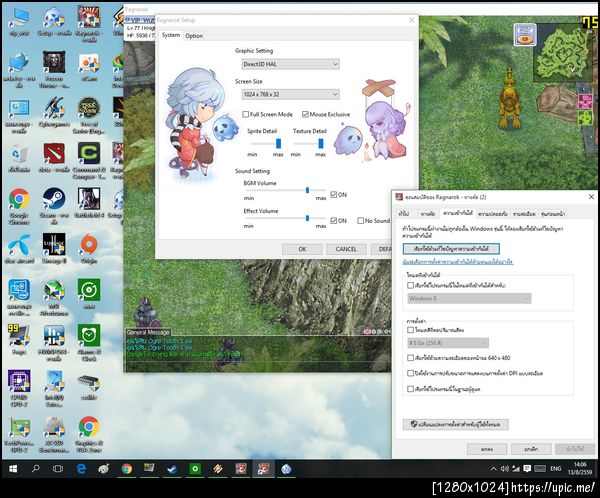The image size is (600, 498).
Task: Open the green gear app on taskbar
Action: tap(195, 469)
